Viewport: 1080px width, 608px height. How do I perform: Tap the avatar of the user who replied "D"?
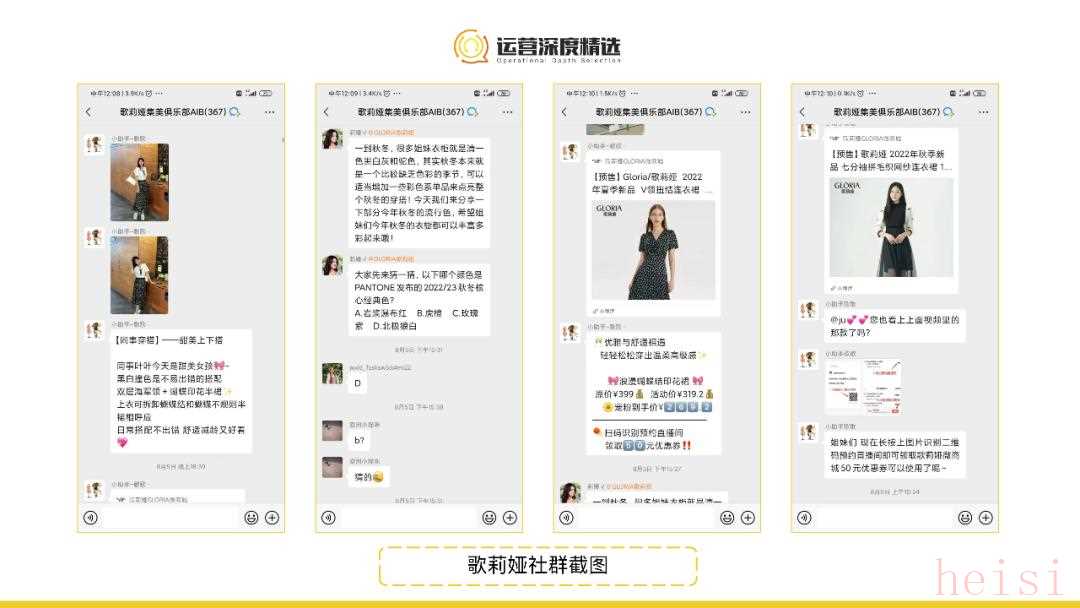click(332, 373)
